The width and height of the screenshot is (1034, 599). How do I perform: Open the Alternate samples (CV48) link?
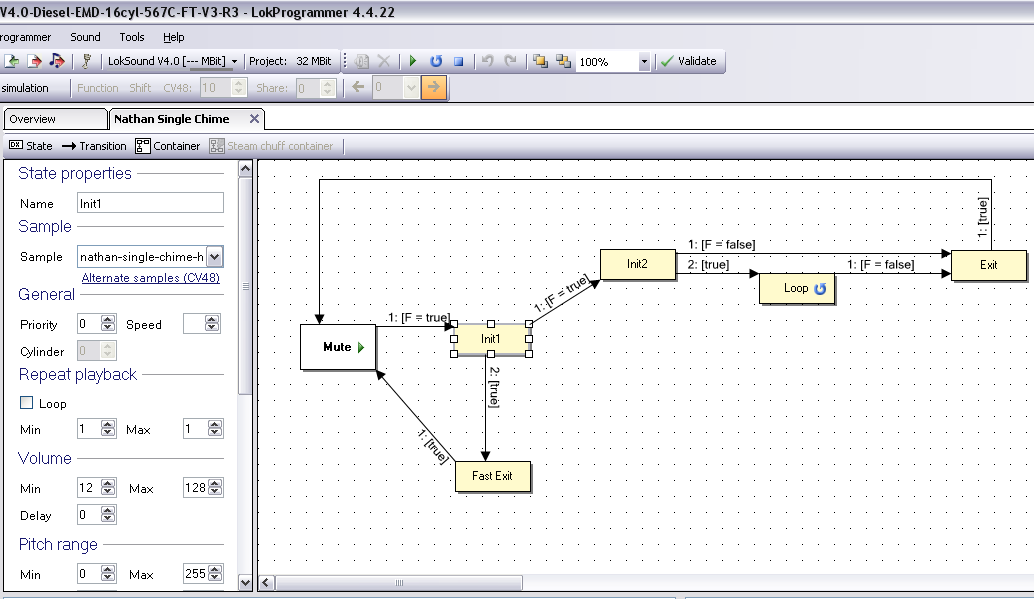pyautogui.click(x=150, y=277)
